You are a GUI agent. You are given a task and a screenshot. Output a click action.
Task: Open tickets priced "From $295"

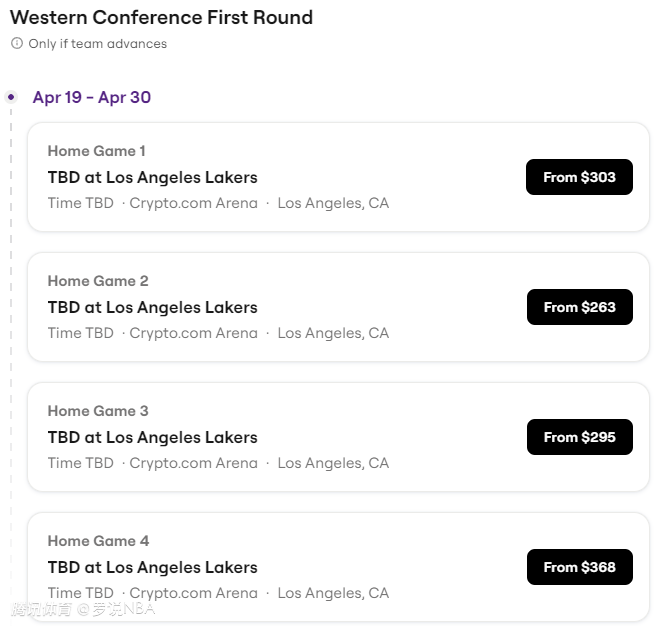click(x=579, y=437)
